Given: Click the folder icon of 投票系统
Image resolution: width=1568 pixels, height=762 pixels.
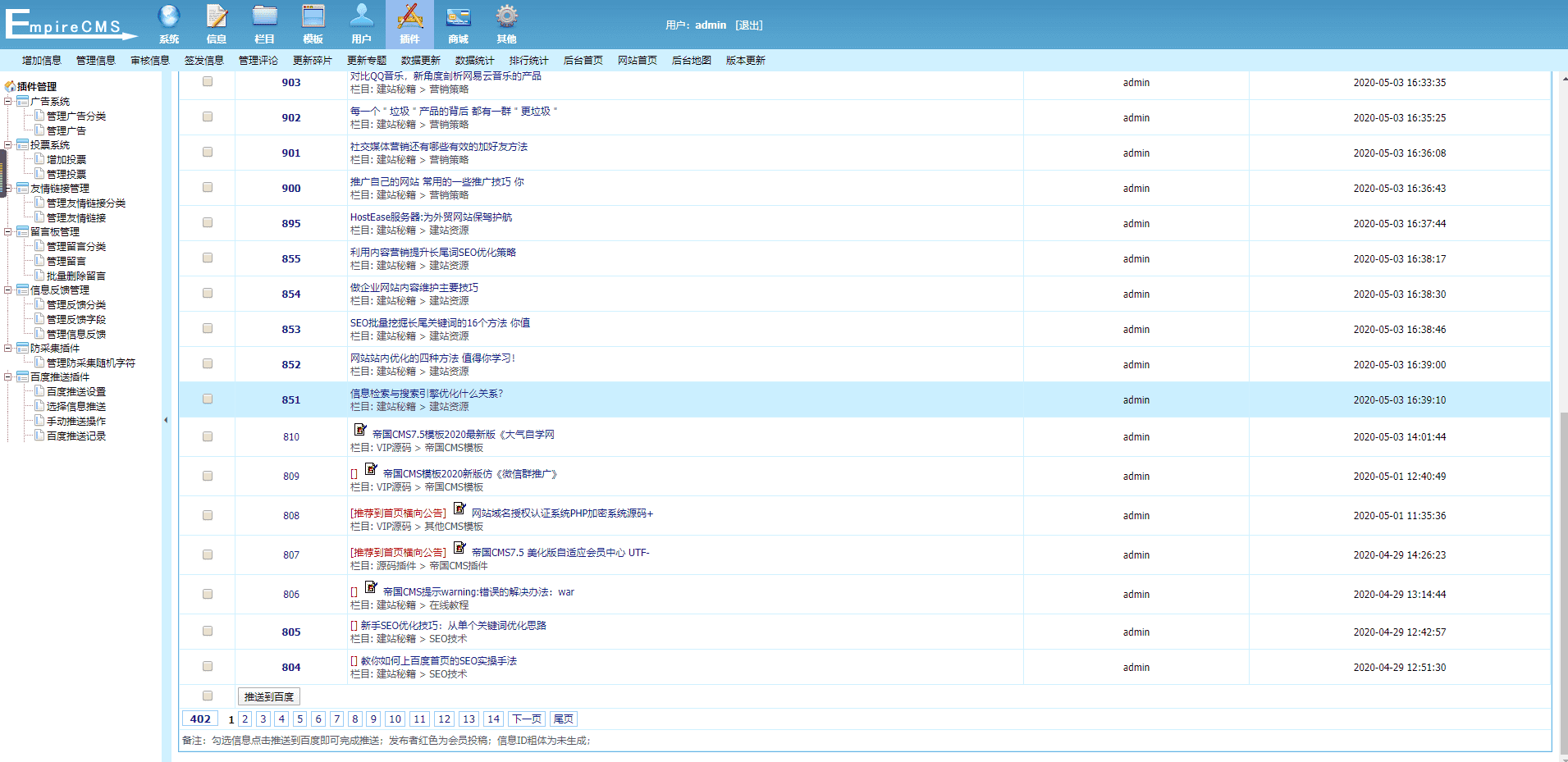Looking at the screenshot, I should pos(23,145).
